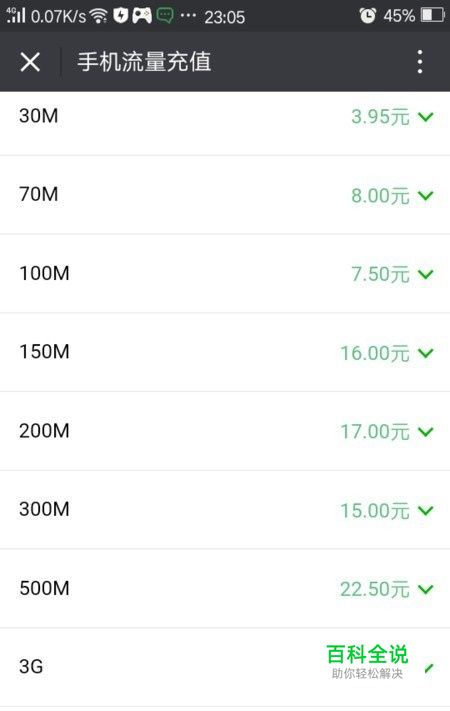
Task: Expand the 16.00元 chevron for 150M
Action: (426, 353)
